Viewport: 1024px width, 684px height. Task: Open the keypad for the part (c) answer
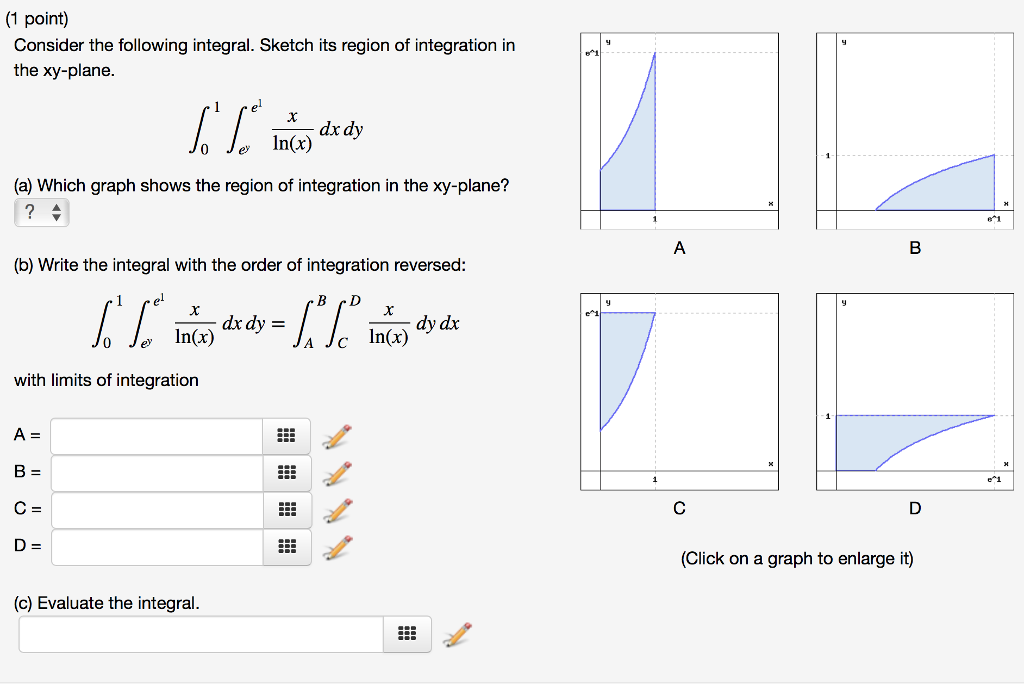tap(406, 633)
